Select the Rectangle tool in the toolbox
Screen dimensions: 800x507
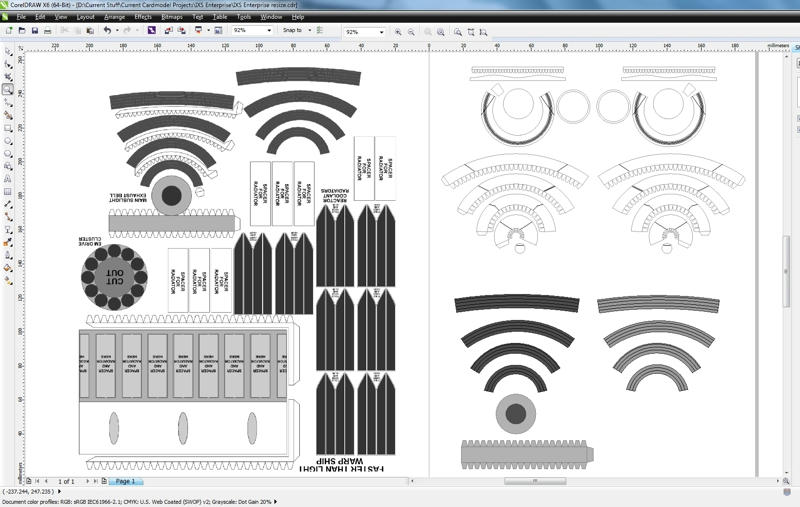point(8,128)
